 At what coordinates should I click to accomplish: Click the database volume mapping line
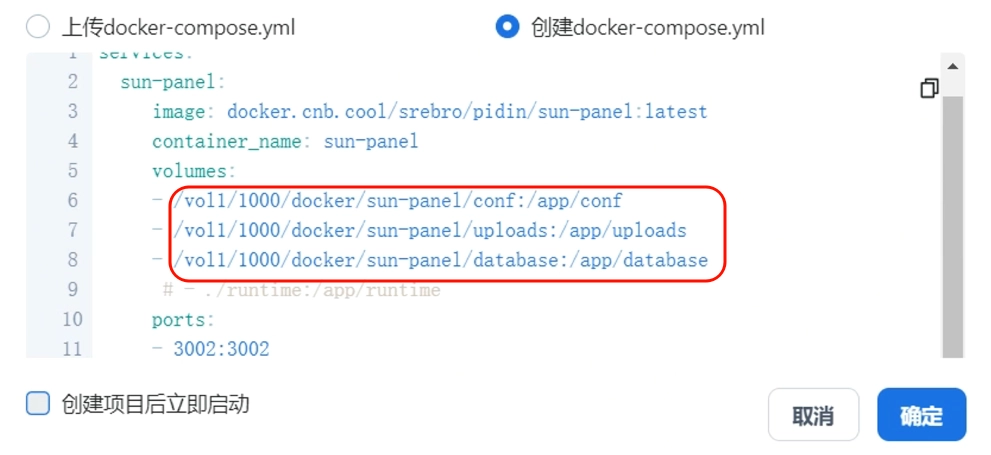[430, 260]
